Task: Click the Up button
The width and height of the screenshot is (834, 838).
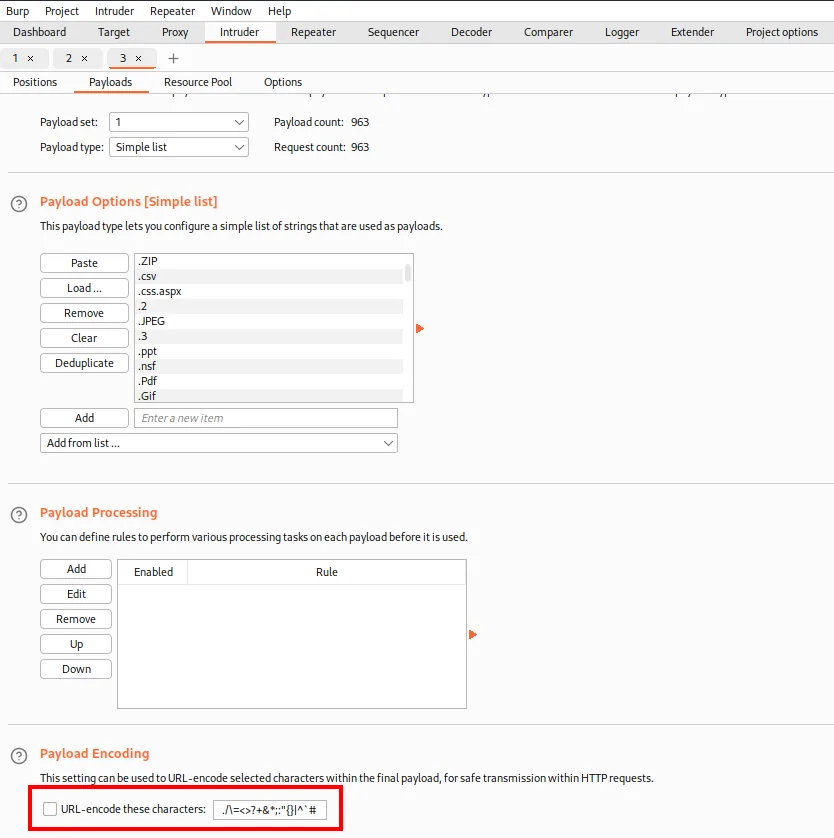Action: coord(76,644)
